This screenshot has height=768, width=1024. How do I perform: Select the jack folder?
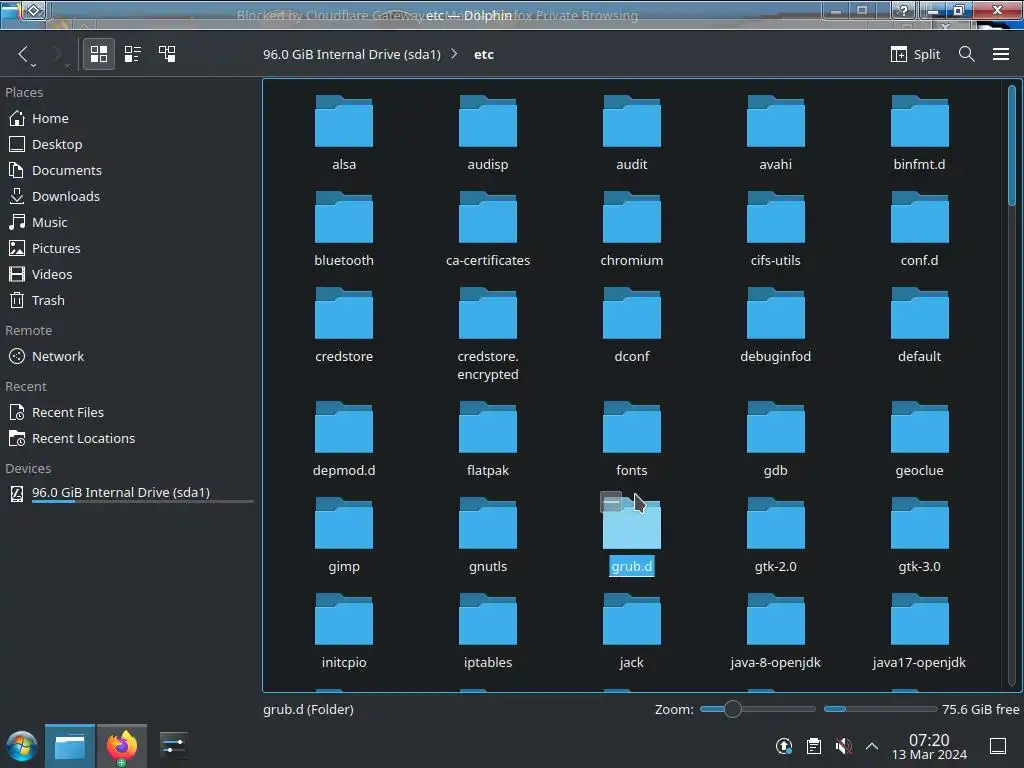[632, 632]
